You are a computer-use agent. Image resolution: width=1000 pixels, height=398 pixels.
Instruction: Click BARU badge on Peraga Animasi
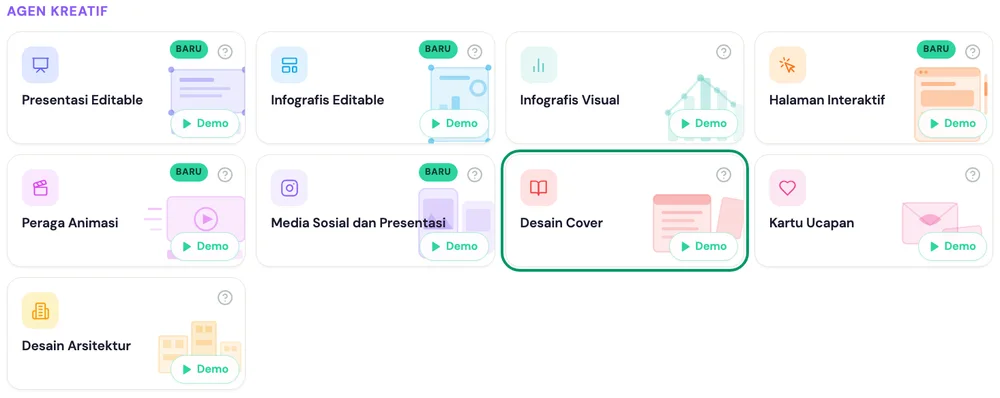click(x=189, y=172)
